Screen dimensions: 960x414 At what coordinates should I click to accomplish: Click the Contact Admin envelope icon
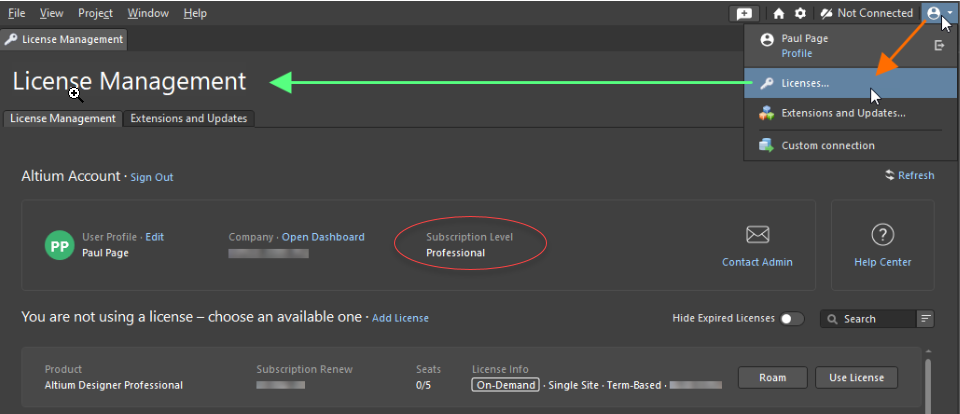(757, 235)
